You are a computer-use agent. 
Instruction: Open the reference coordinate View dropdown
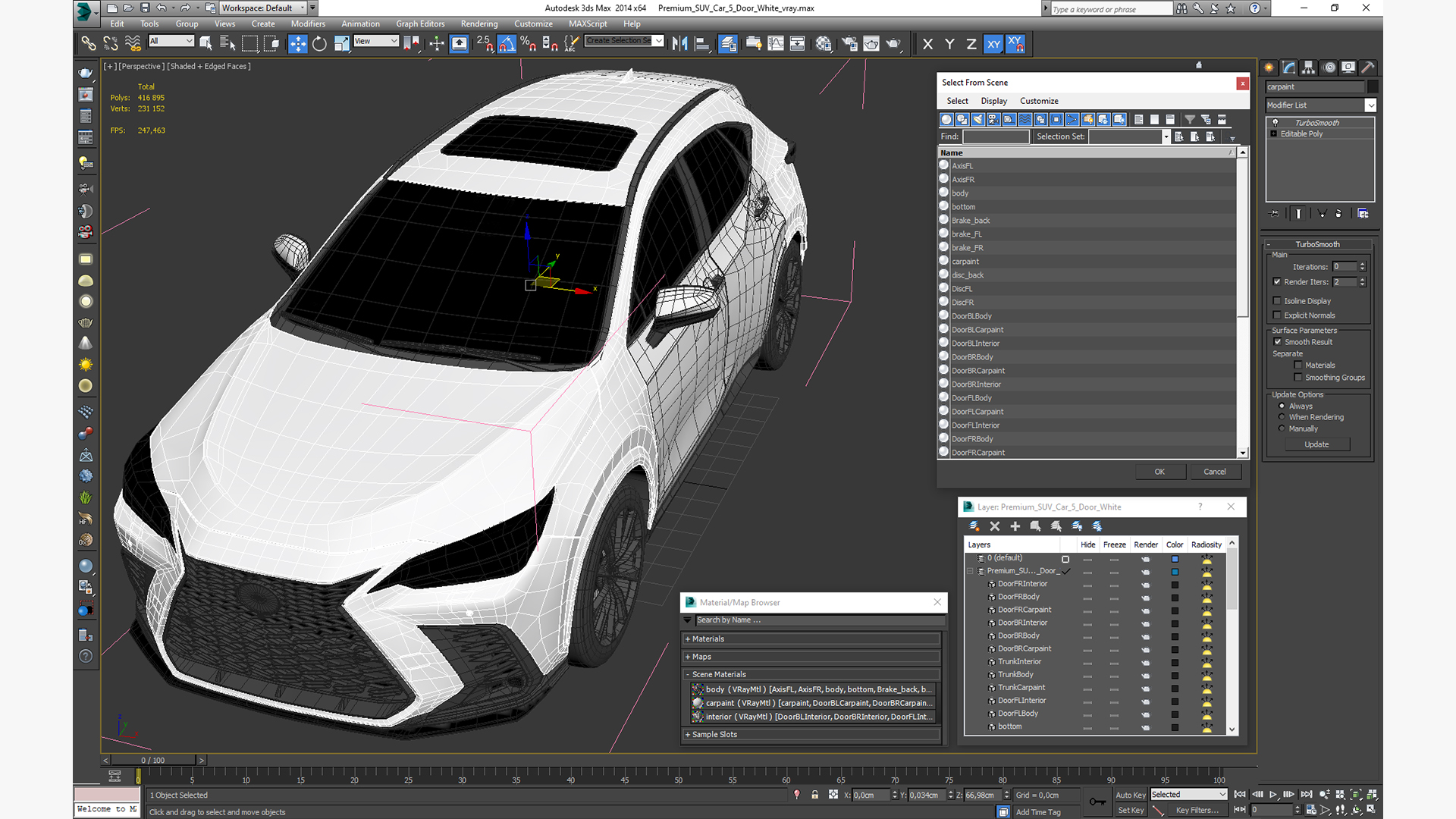click(394, 41)
